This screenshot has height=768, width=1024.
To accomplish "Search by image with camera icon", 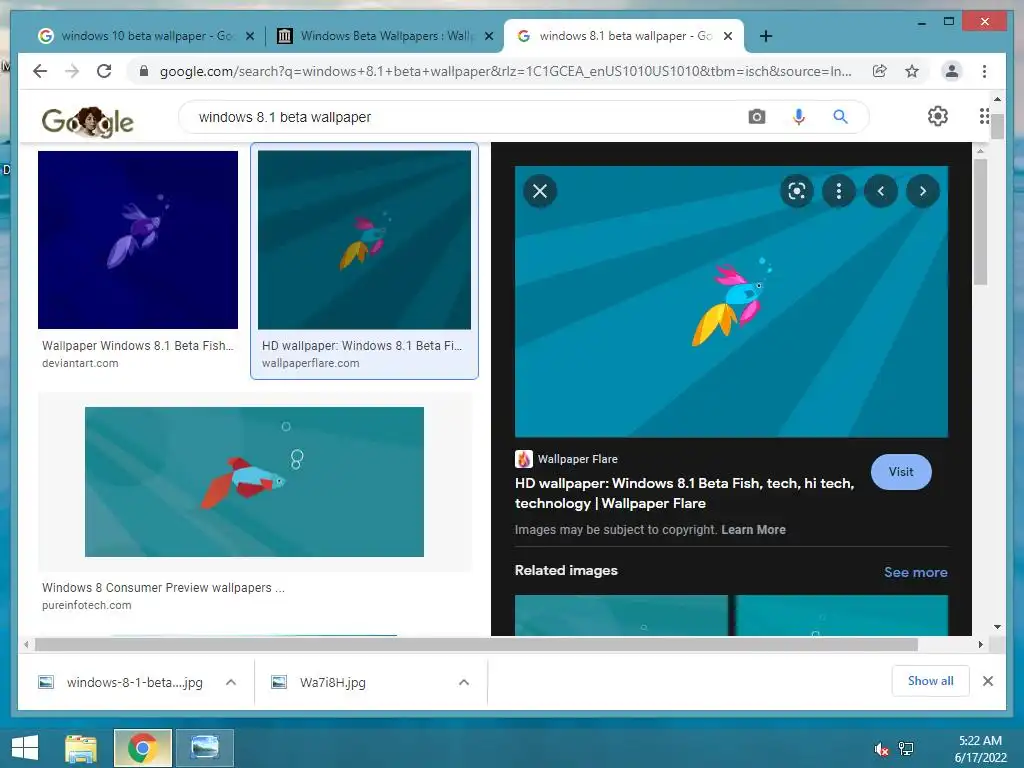I will pos(757,117).
